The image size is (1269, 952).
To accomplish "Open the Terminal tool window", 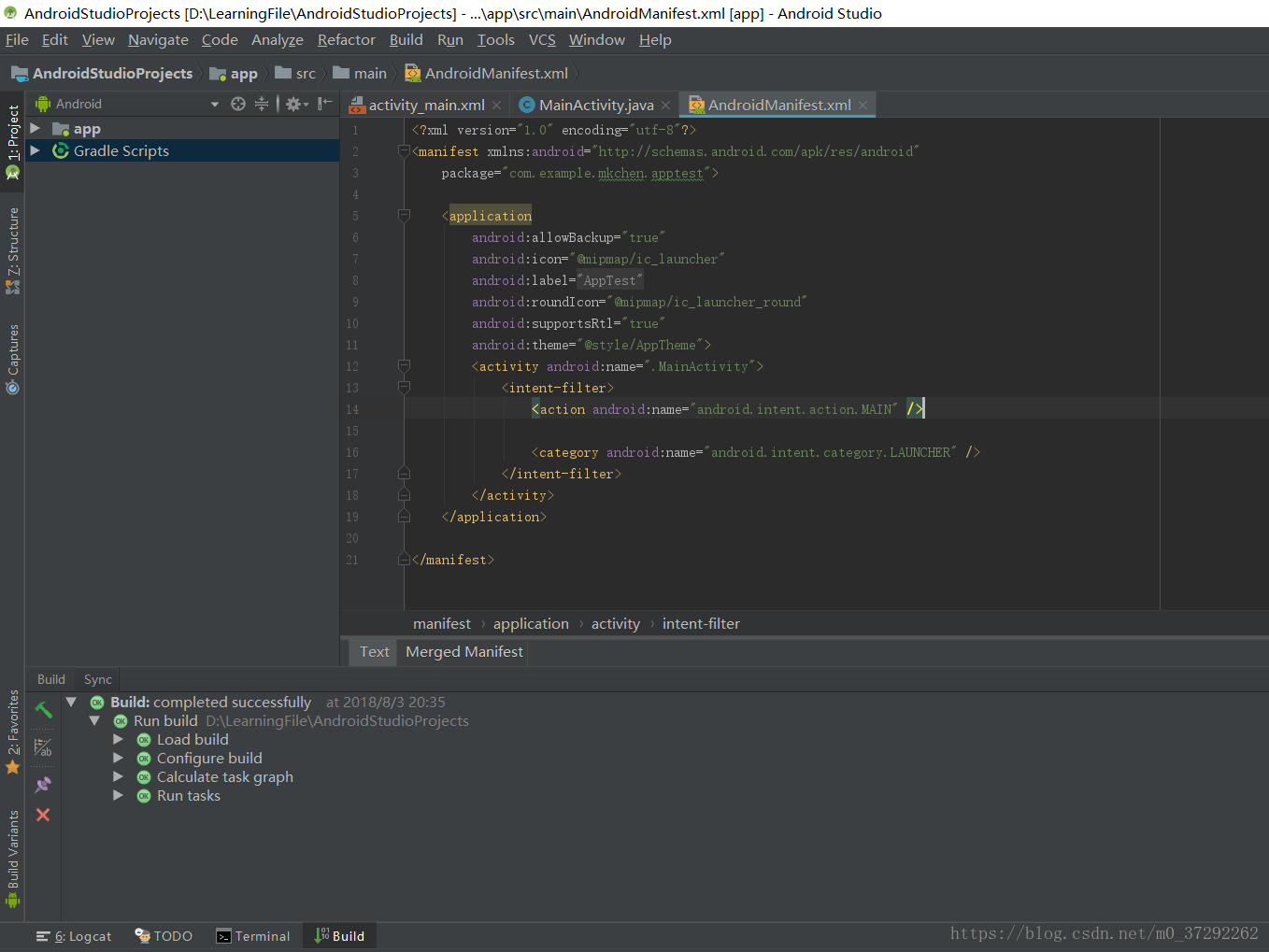I will 253,936.
